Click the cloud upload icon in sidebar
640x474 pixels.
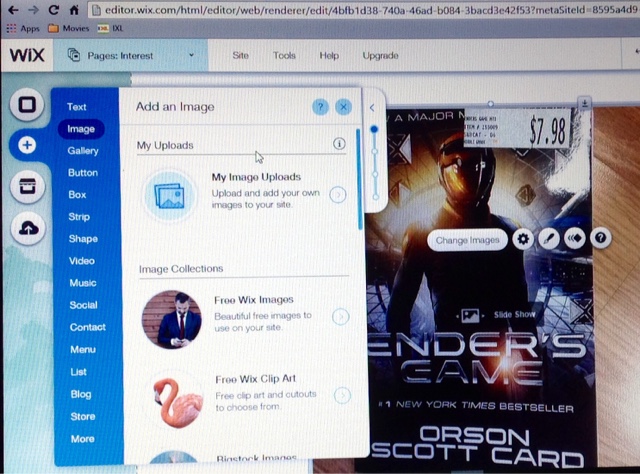click(x=28, y=228)
